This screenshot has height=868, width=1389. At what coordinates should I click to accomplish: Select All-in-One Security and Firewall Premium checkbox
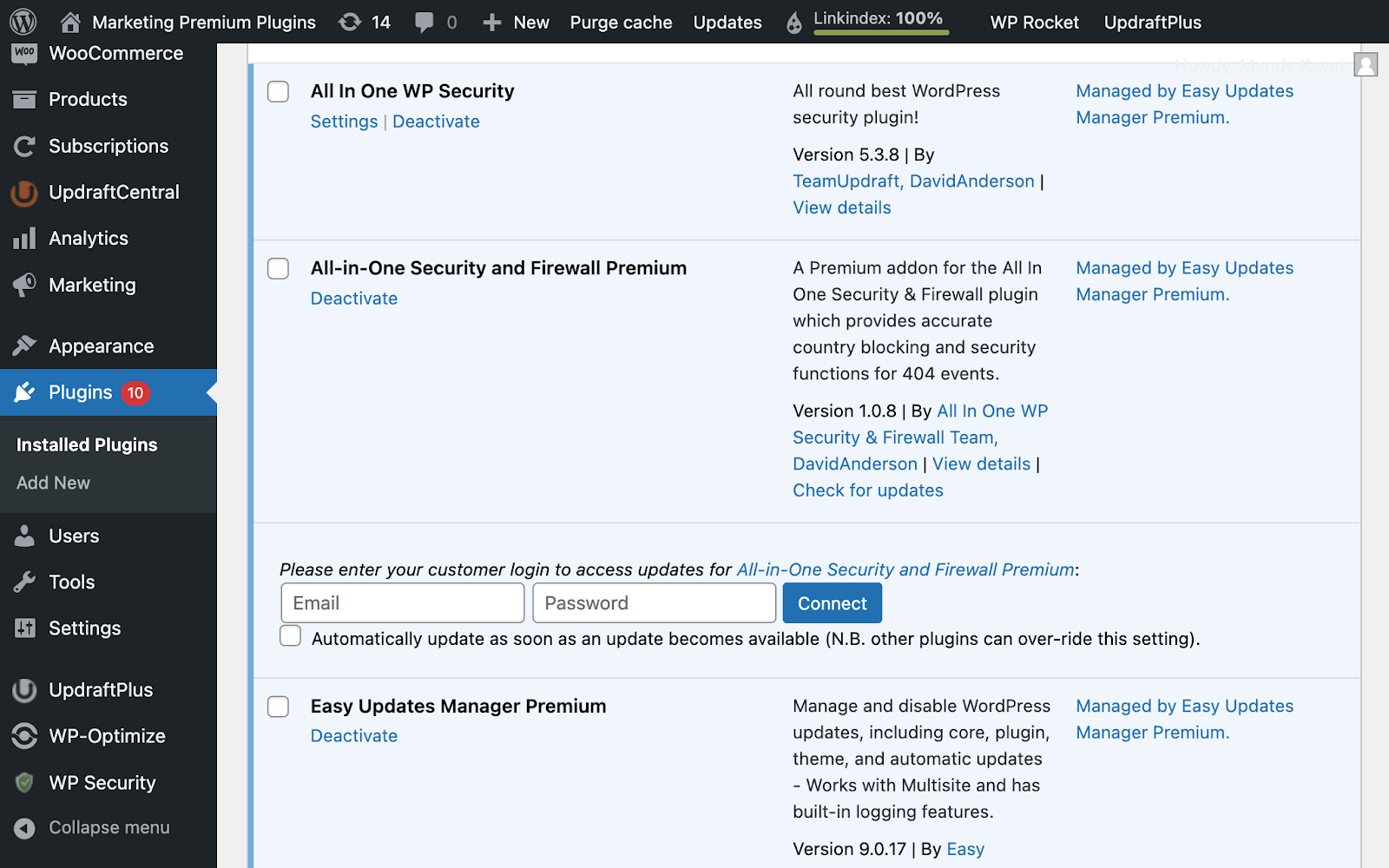(278, 268)
